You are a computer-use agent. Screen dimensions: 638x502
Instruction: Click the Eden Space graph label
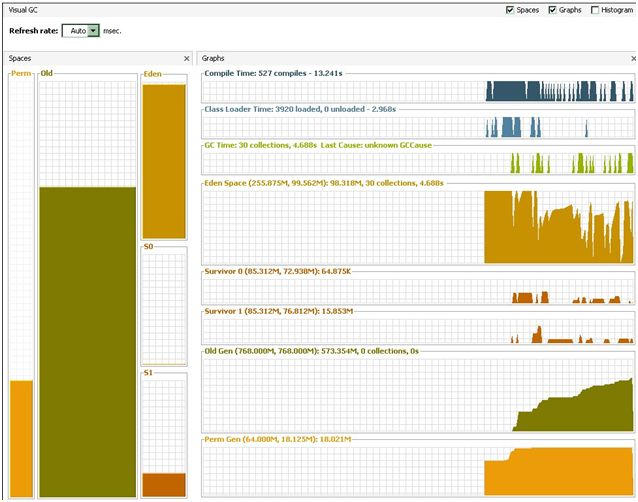click(x=324, y=183)
